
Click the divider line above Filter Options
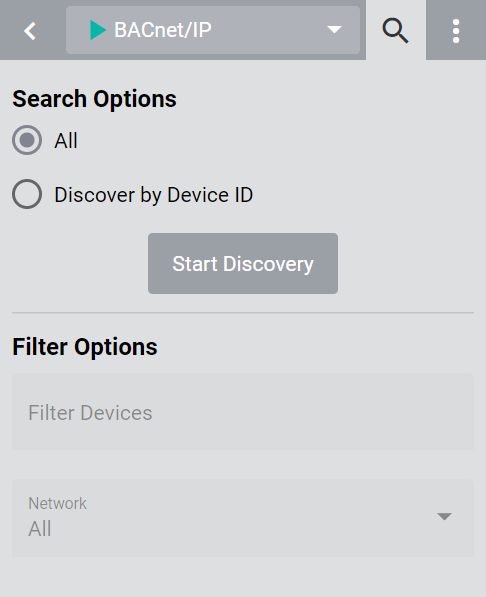coord(243,313)
